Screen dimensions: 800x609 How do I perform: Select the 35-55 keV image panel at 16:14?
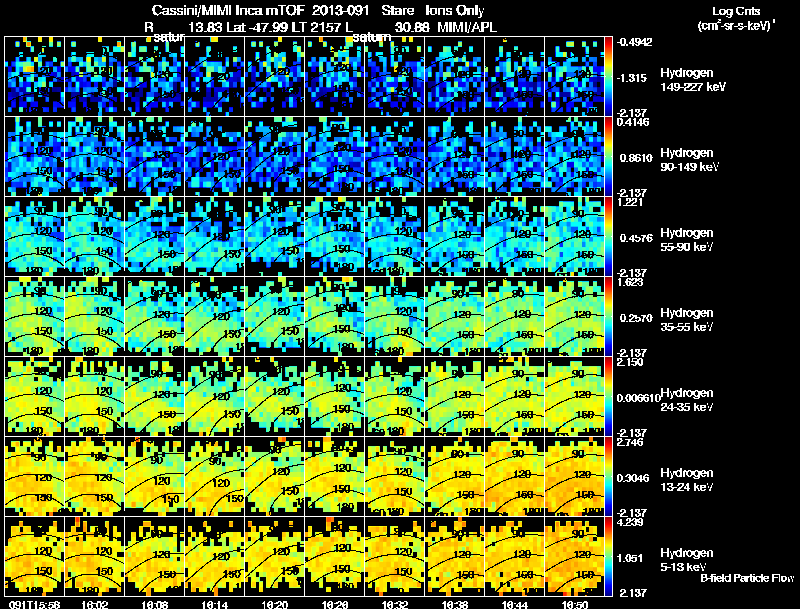(x=214, y=316)
